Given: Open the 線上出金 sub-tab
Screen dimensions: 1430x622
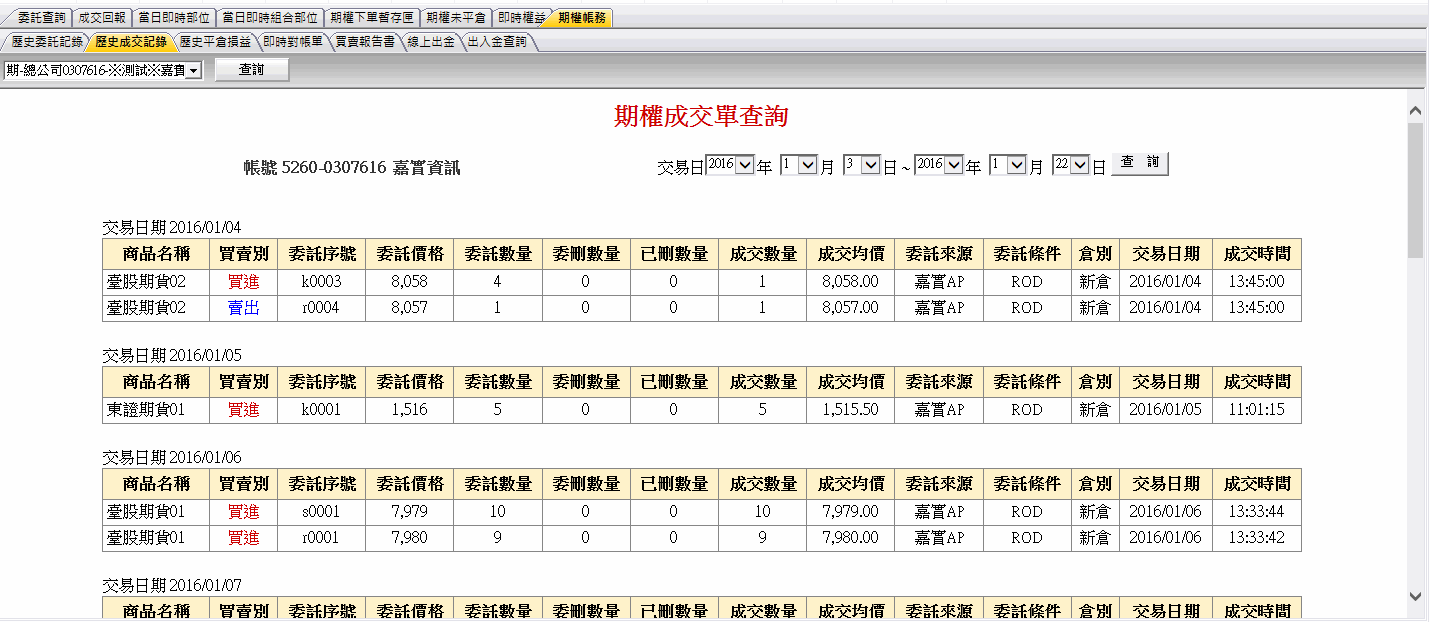Looking at the screenshot, I should (431, 42).
